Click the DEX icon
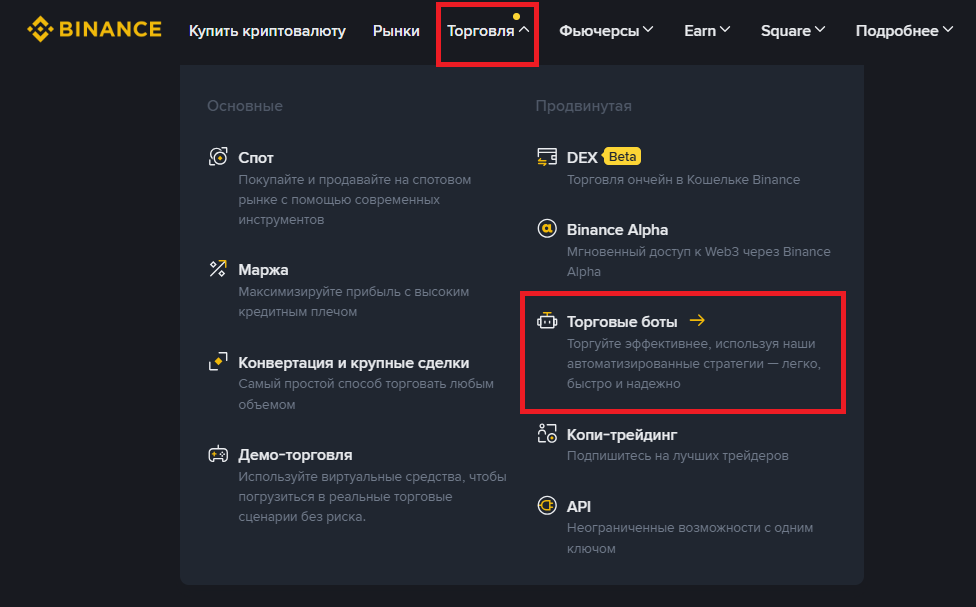 coord(547,157)
